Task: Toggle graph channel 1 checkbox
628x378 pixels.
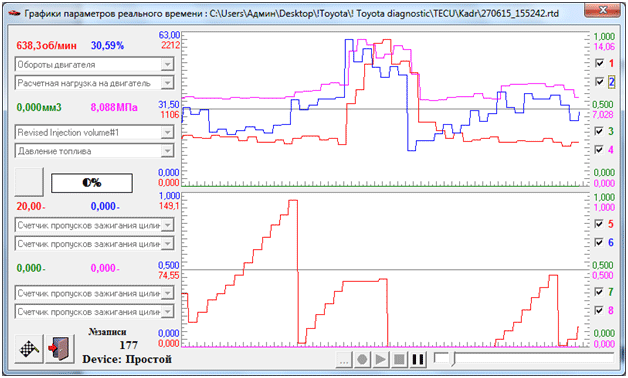Action: point(600,63)
